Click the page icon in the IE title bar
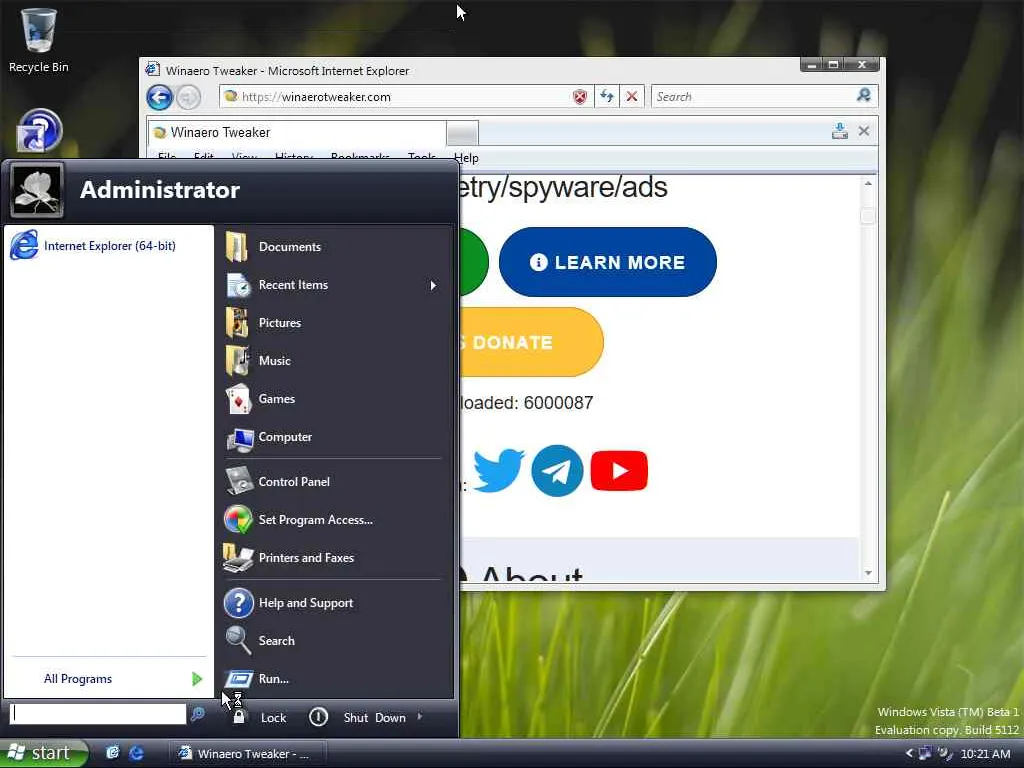The image size is (1024, 768). [x=152, y=69]
